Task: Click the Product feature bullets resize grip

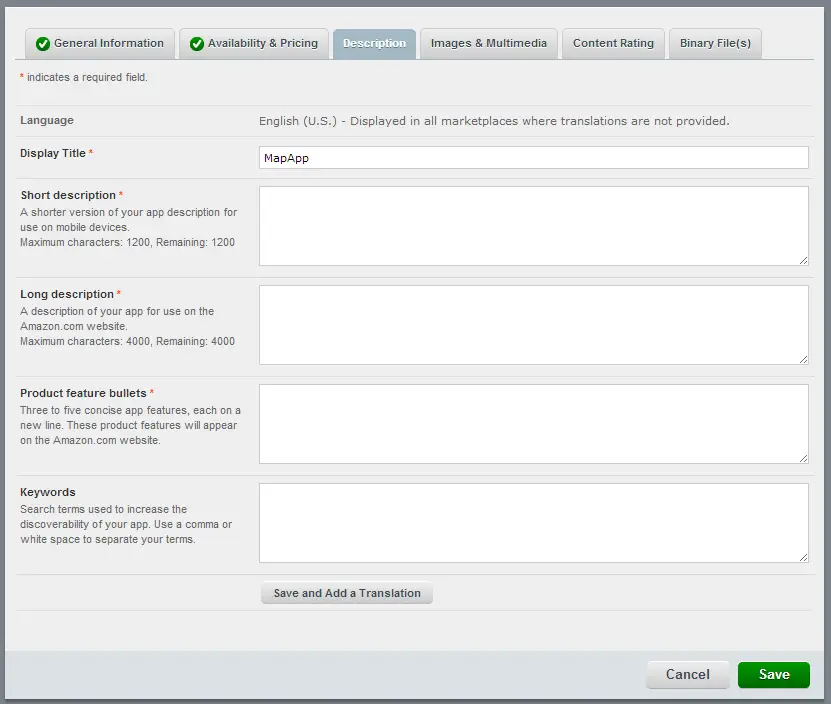Action: (803, 458)
